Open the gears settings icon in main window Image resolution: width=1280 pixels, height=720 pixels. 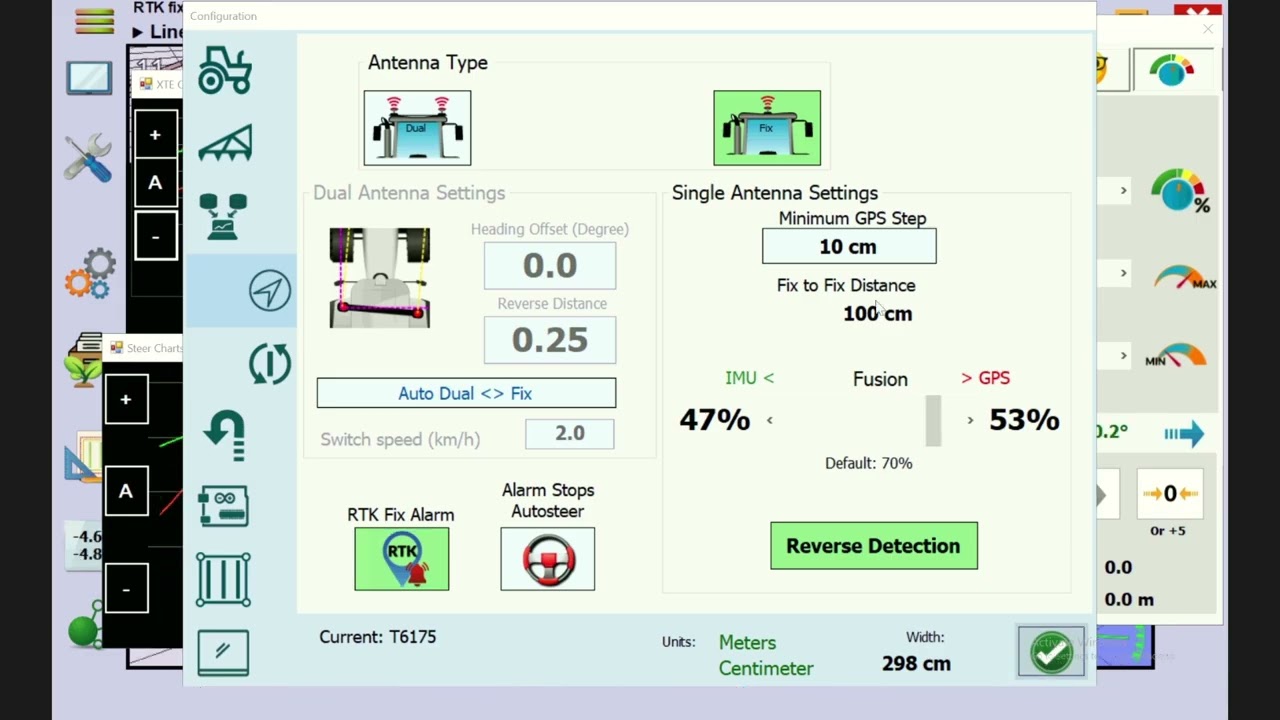click(x=90, y=274)
